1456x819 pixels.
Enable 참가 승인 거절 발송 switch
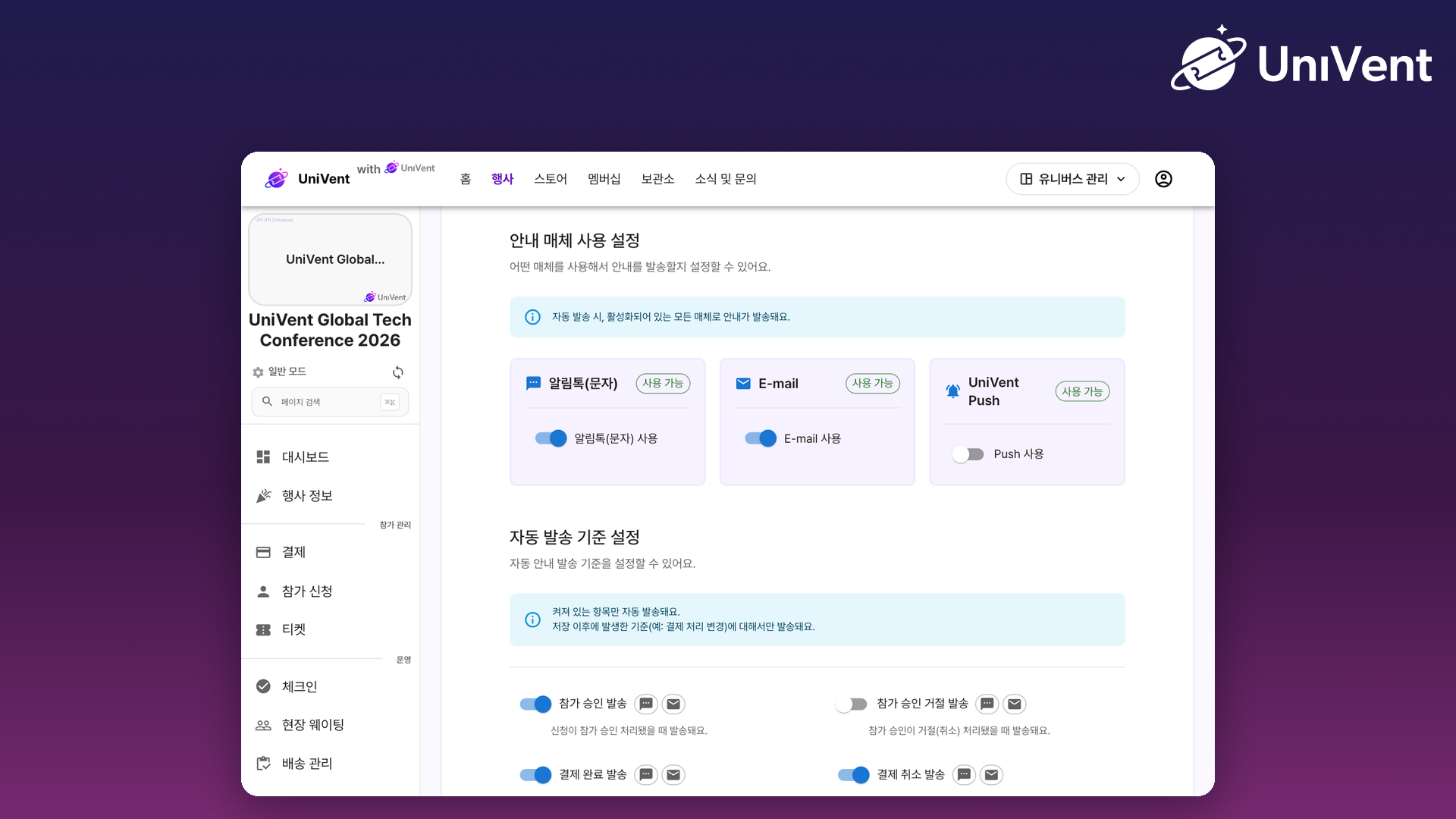coord(852,704)
